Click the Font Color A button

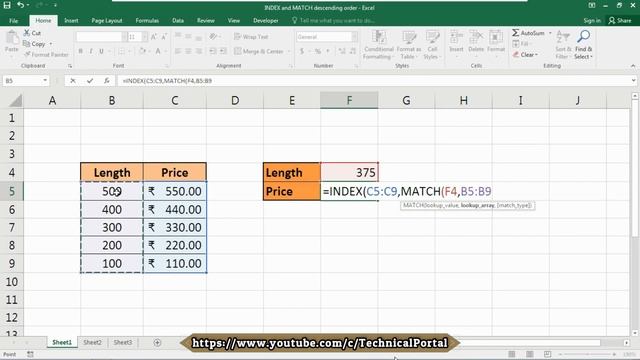158,51
